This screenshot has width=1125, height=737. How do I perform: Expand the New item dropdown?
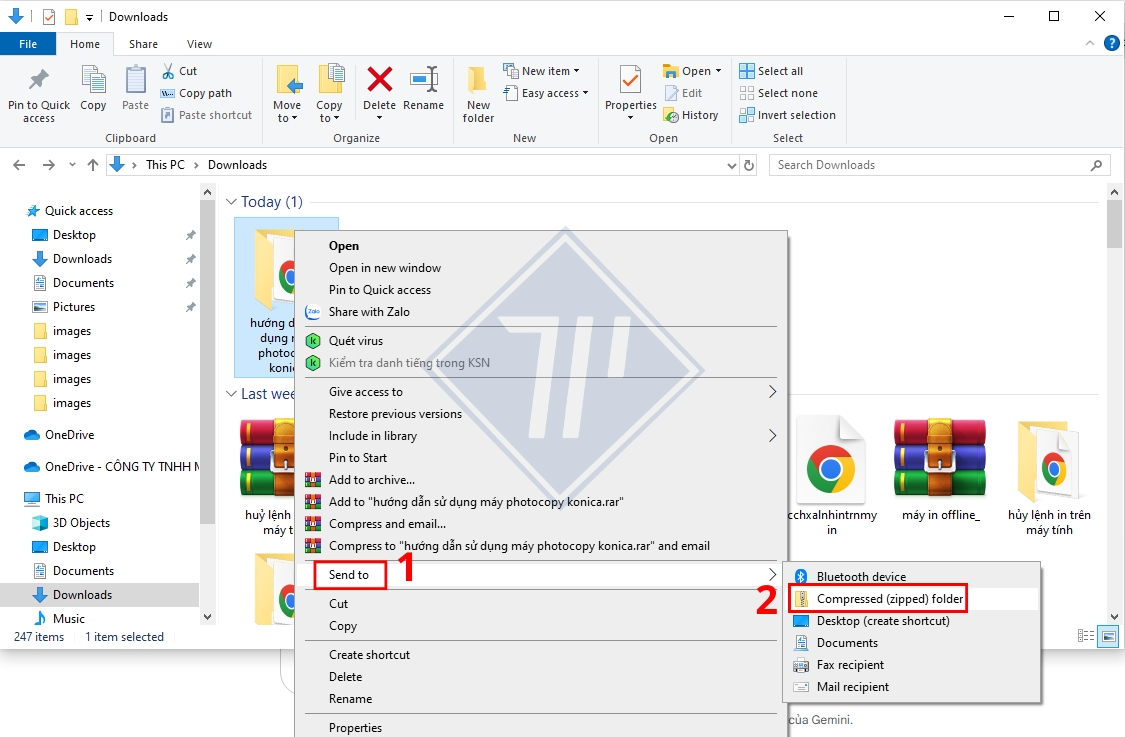(546, 71)
